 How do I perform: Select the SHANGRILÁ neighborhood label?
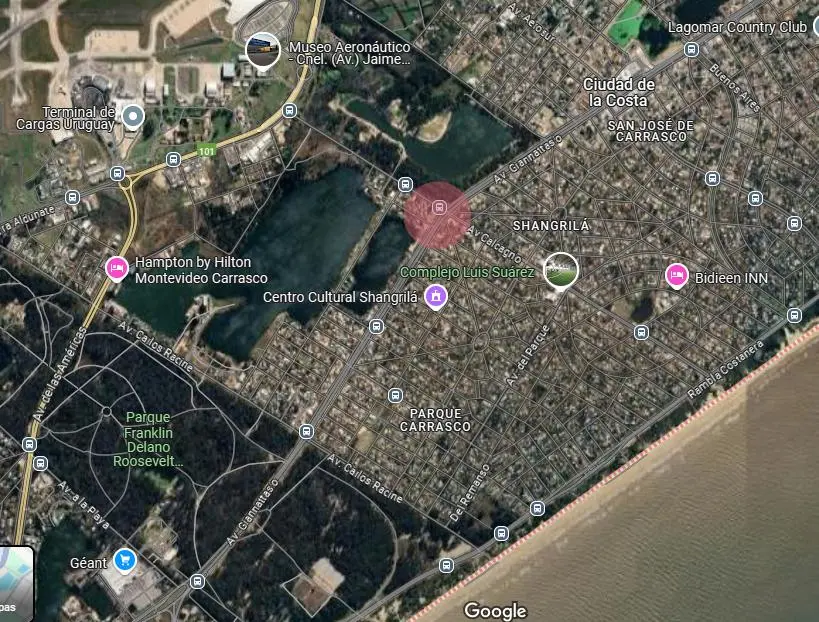tap(551, 226)
